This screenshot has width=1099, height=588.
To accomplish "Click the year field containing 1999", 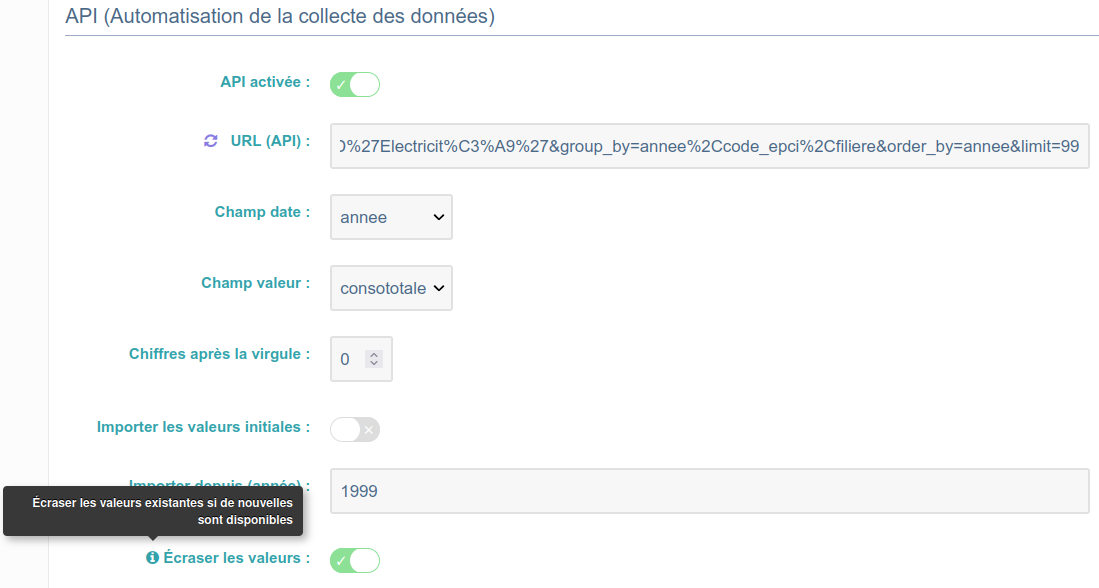I will [709, 491].
